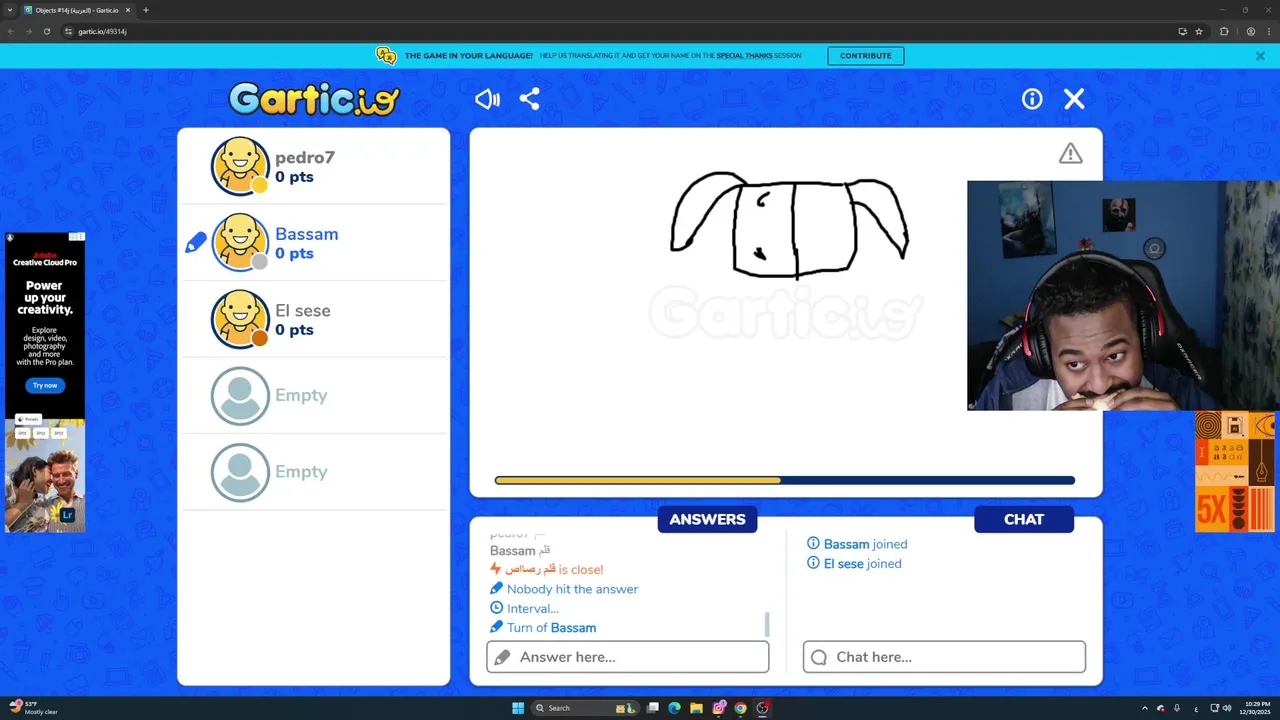Open the Chrome profile icon
1280x720 pixels.
(1251, 31)
